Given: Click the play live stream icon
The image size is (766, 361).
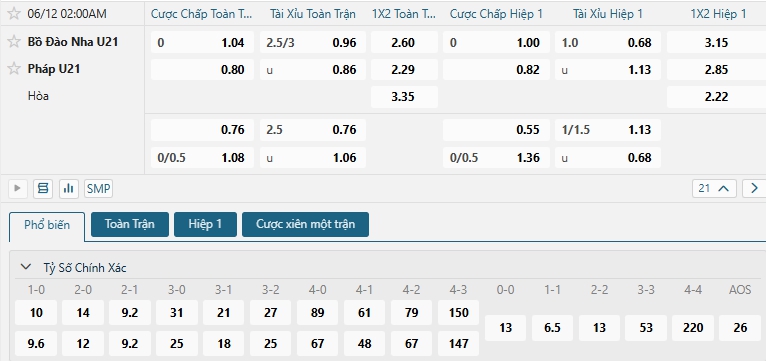Looking at the screenshot, I should pyautogui.click(x=18, y=189).
